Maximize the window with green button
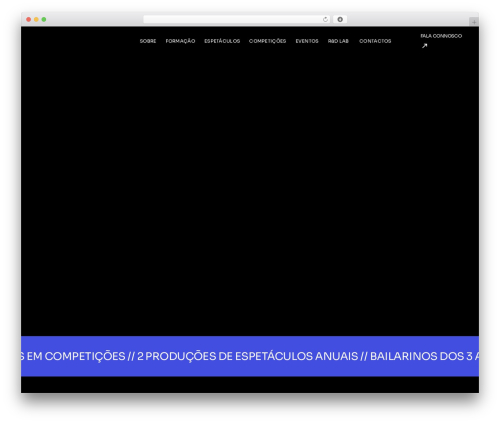500x423 pixels. [44, 20]
